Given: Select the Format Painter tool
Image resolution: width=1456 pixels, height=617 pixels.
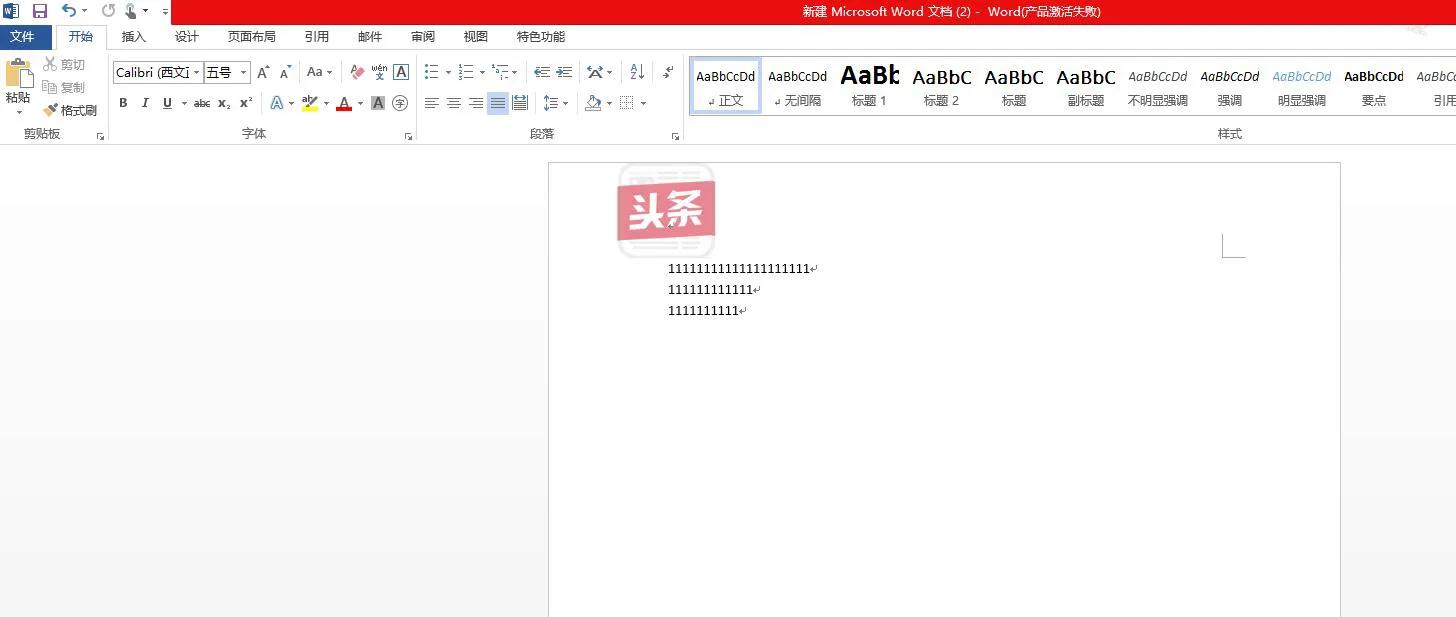Looking at the screenshot, I should 70,110.
